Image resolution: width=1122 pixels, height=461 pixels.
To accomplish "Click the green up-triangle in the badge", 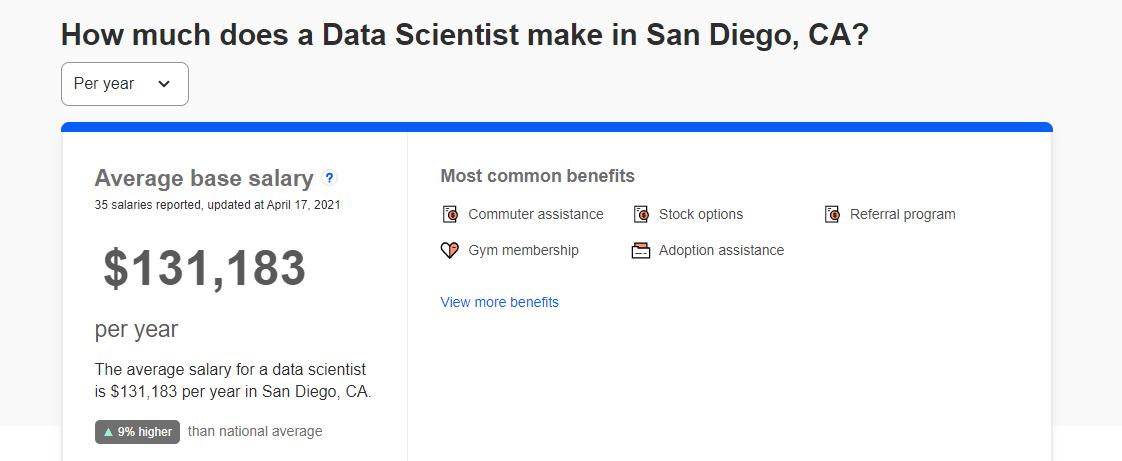I will [109, 432].
